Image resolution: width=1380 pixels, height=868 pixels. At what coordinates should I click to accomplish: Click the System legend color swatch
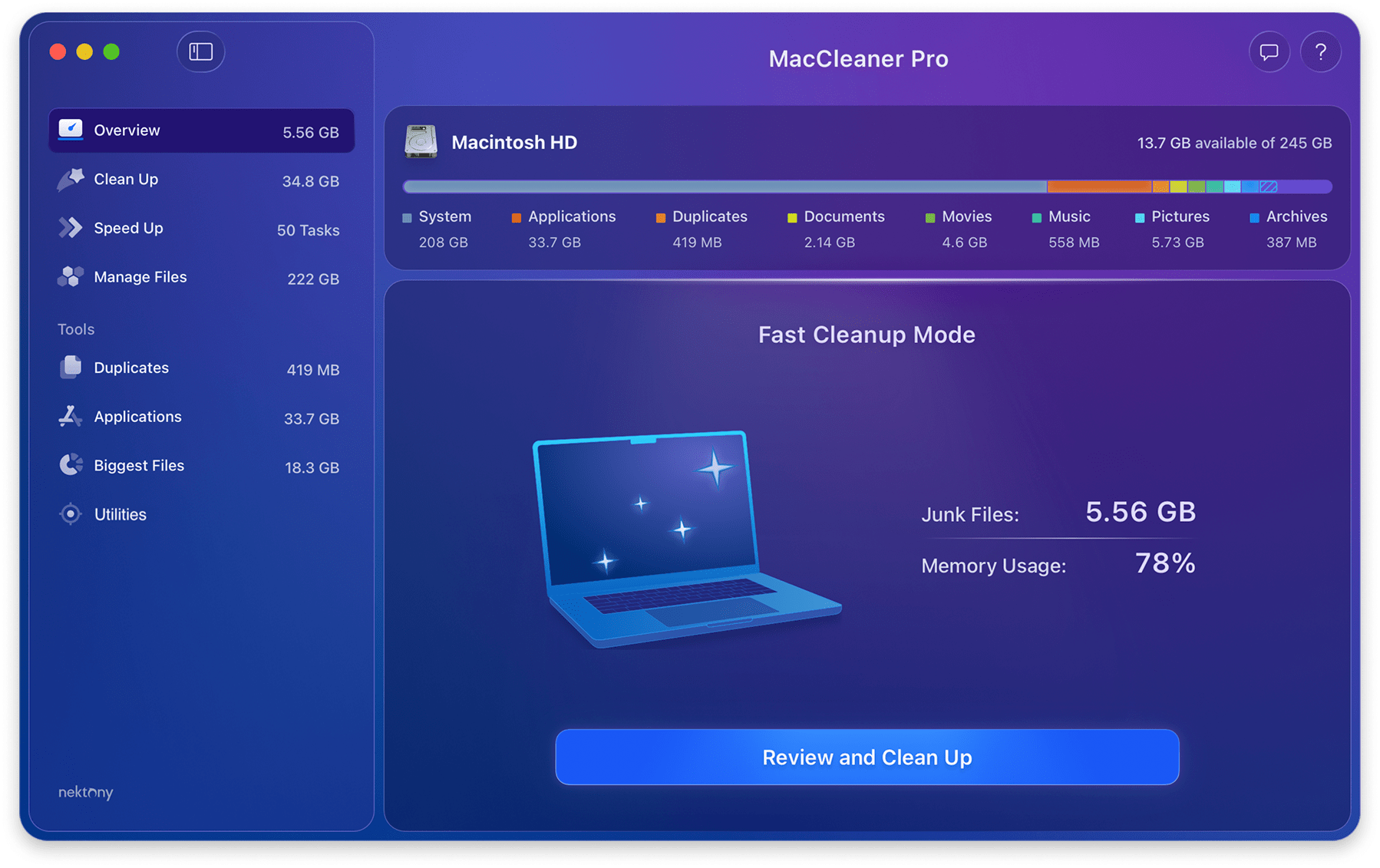(x=407, y=218)
